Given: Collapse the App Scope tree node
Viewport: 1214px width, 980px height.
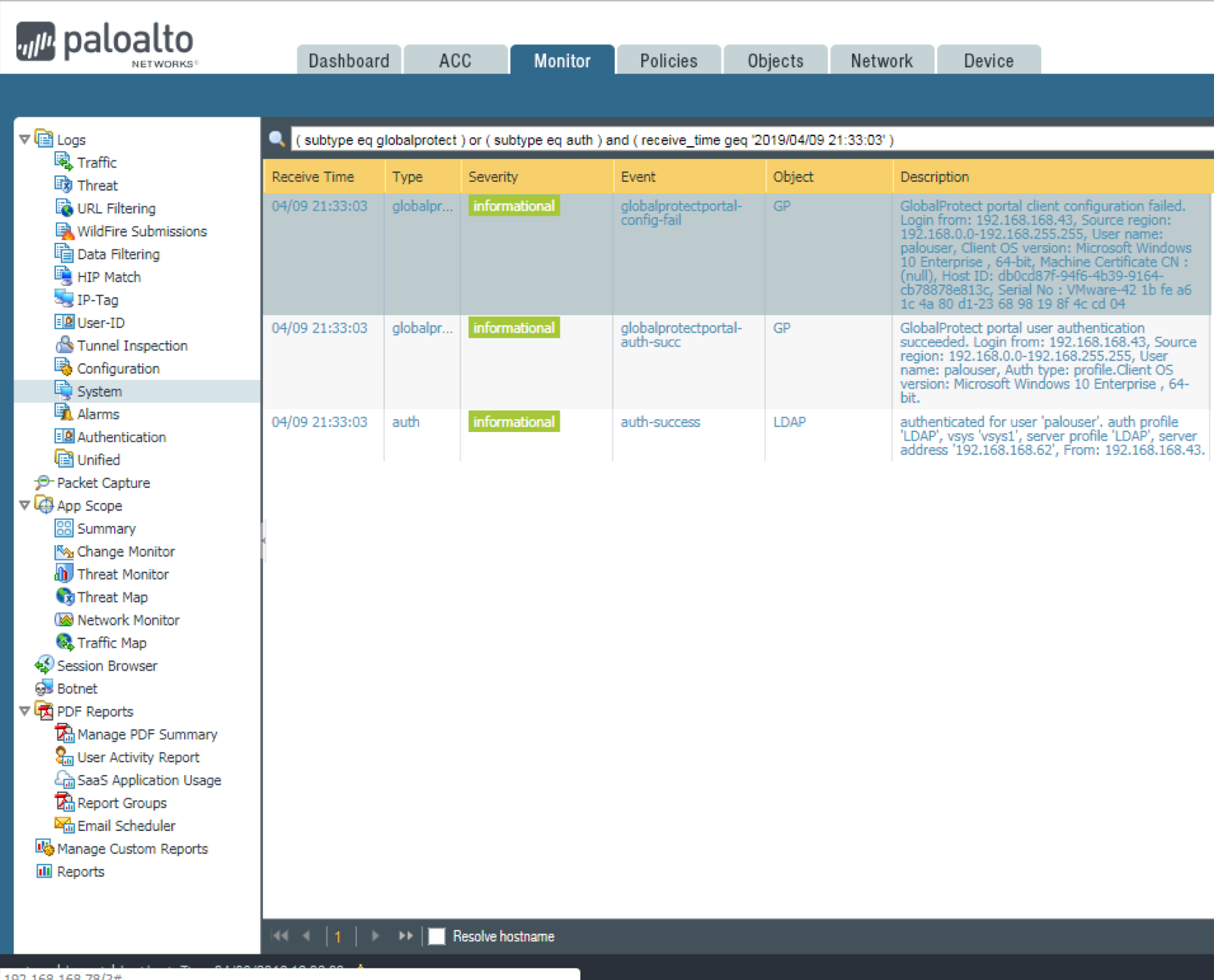Looking at the screenshot, I should tap(24, 505).
